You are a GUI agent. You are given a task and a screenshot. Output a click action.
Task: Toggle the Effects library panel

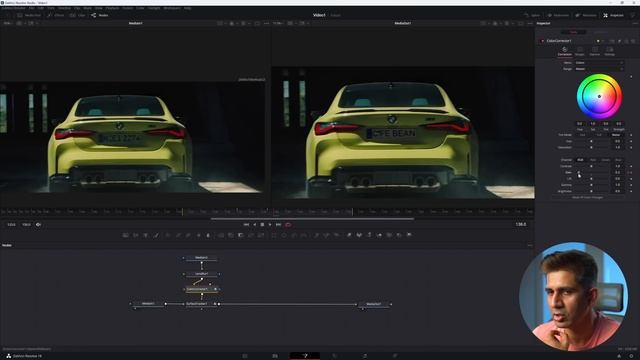(56, 15)
